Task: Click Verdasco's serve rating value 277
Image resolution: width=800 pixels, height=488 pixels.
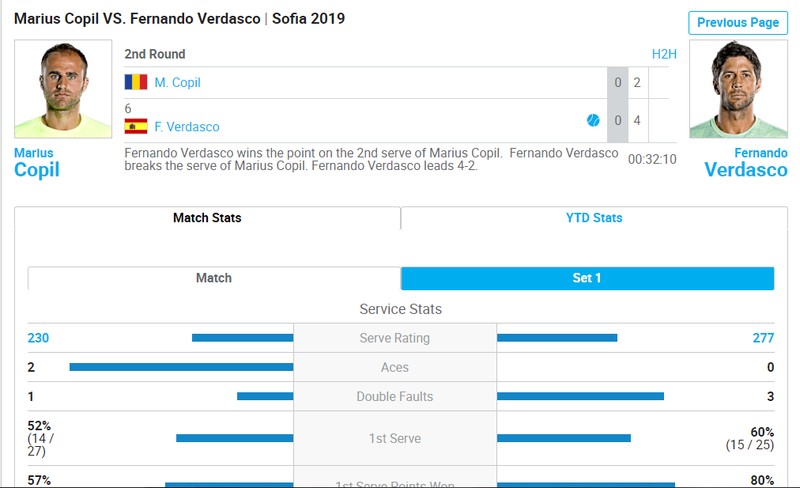Action: pos(763,338)
